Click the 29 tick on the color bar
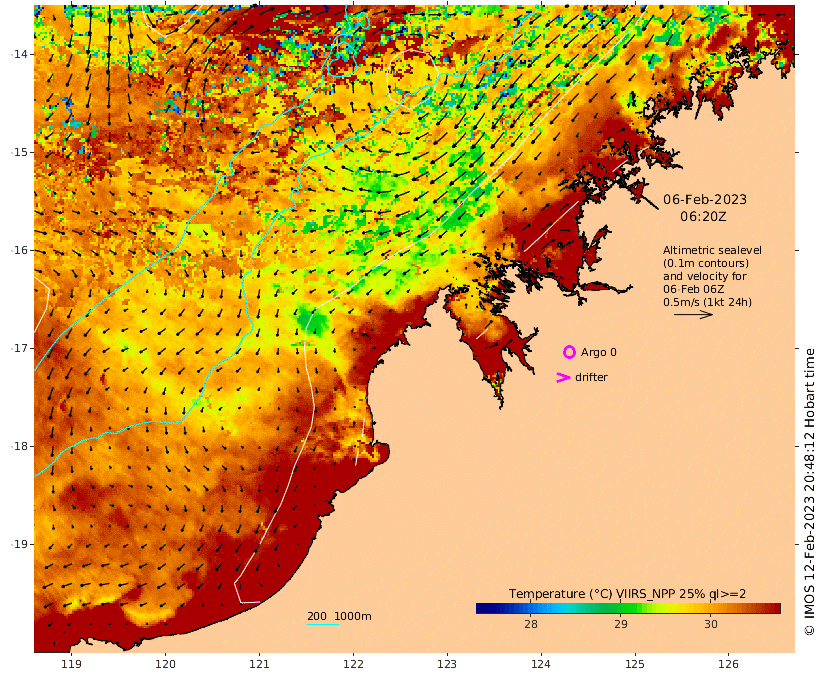820x680 pixels. coord(620,624)
